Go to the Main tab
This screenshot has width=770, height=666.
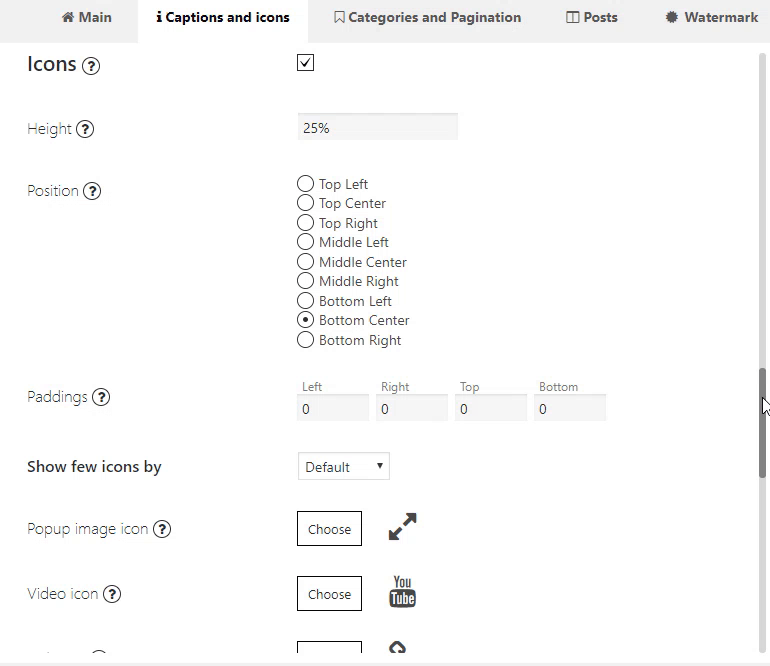pyautogui.click(x=86, y=18)
